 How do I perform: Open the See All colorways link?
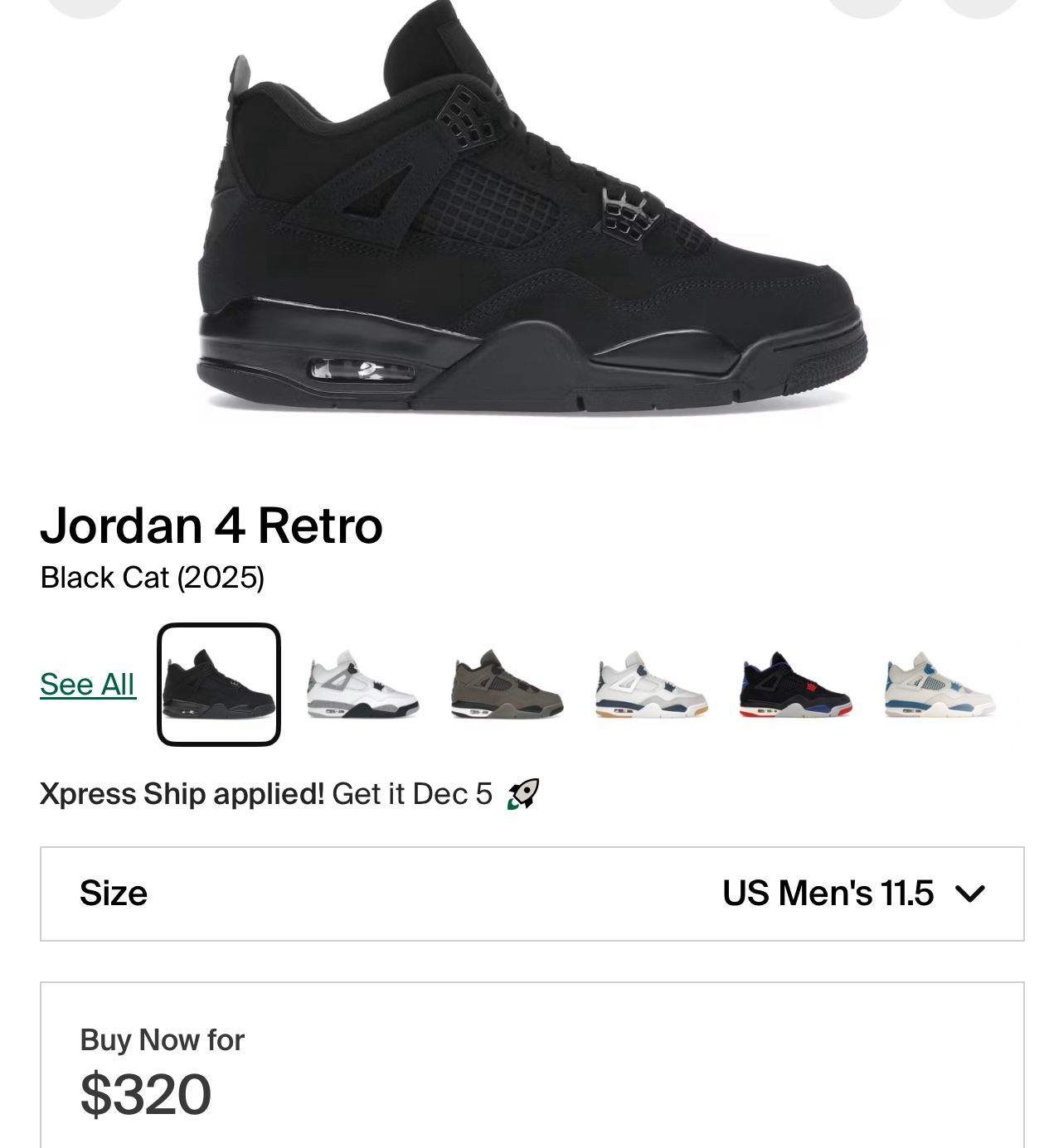click(x=87, y=685)
